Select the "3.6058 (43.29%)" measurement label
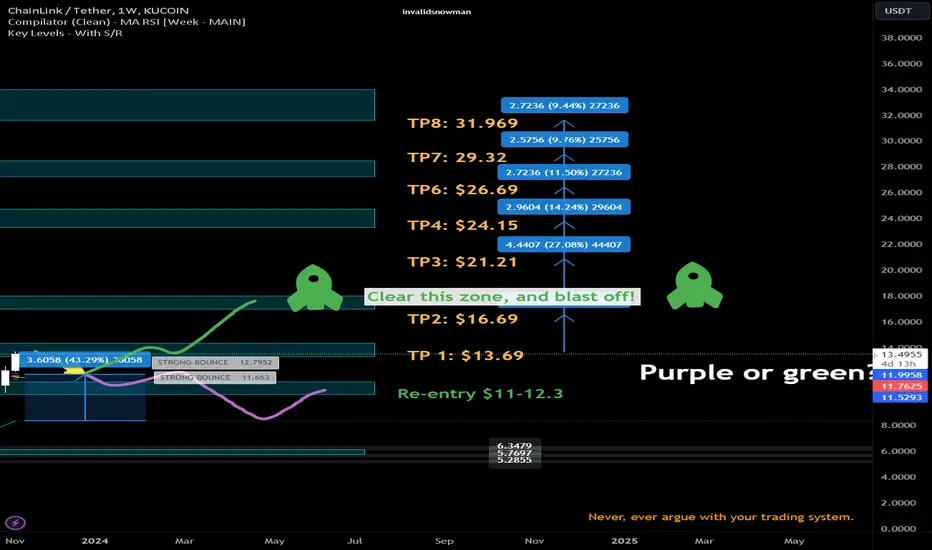The image size is (932, 550). [x=83, y=360]
